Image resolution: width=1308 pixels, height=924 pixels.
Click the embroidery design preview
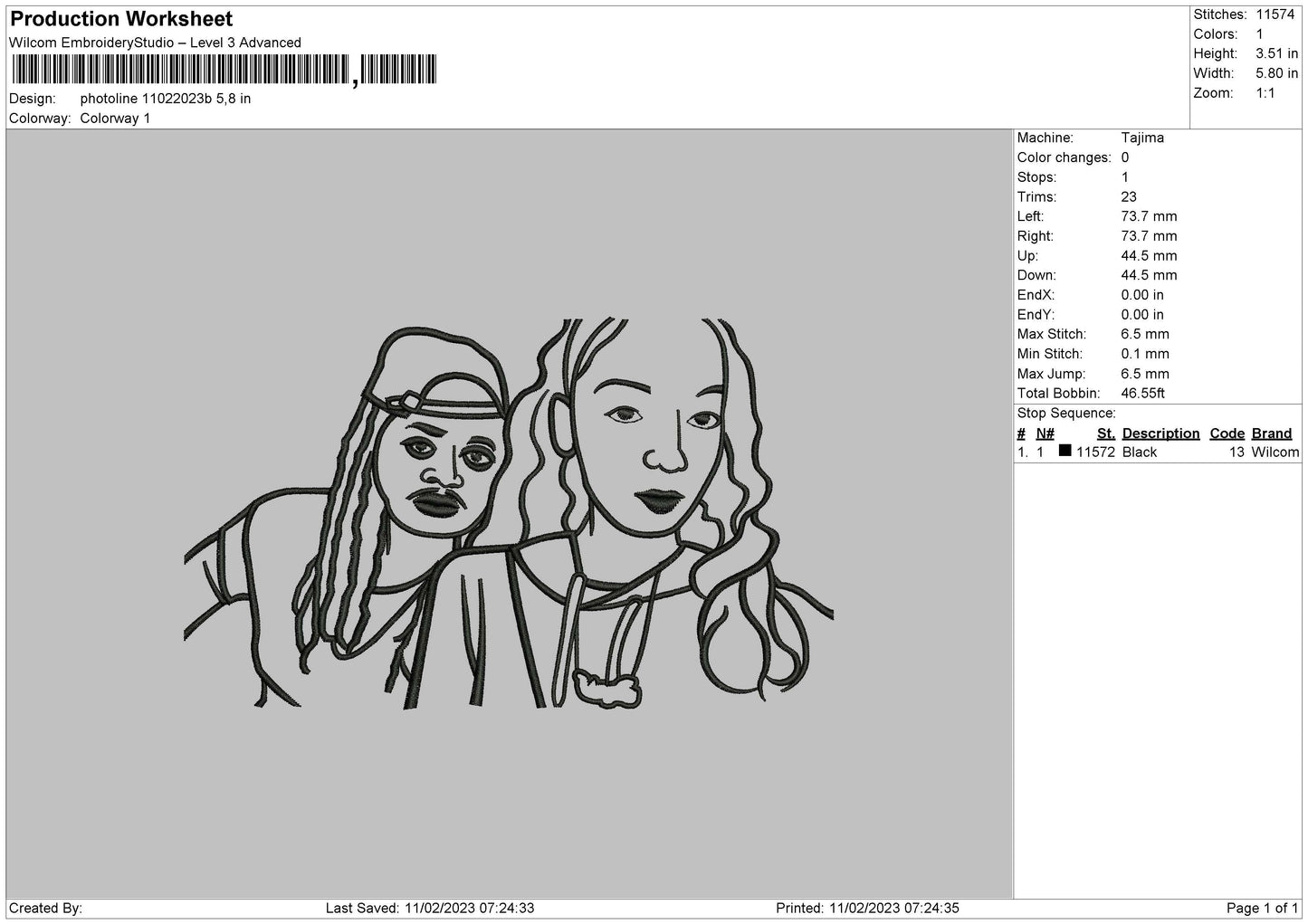pos(509,513)
